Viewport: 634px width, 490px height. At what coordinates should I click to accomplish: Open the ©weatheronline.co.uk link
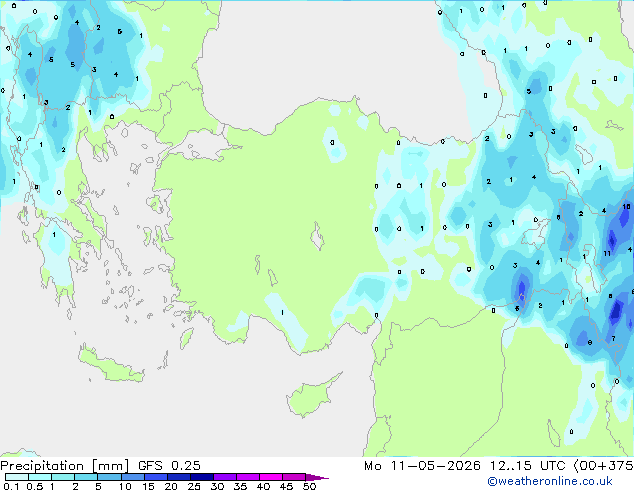pyautogui.click(x=549, y=481)
